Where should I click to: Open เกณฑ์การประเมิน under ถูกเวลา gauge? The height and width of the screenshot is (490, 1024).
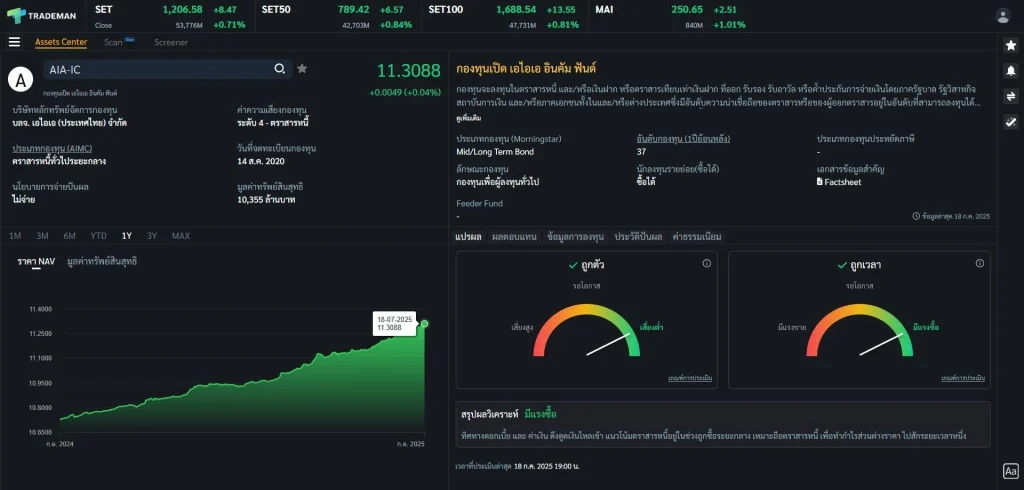tap(963, 378)
